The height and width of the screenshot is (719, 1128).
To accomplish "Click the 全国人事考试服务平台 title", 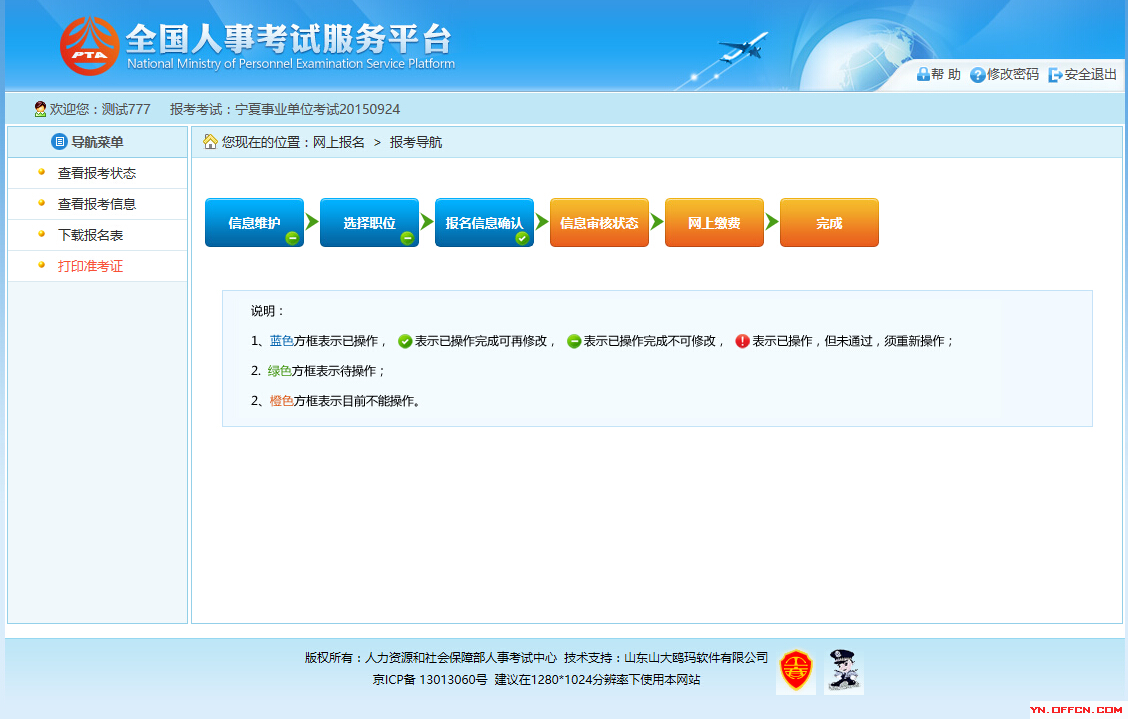I will (x=289, y=38).
